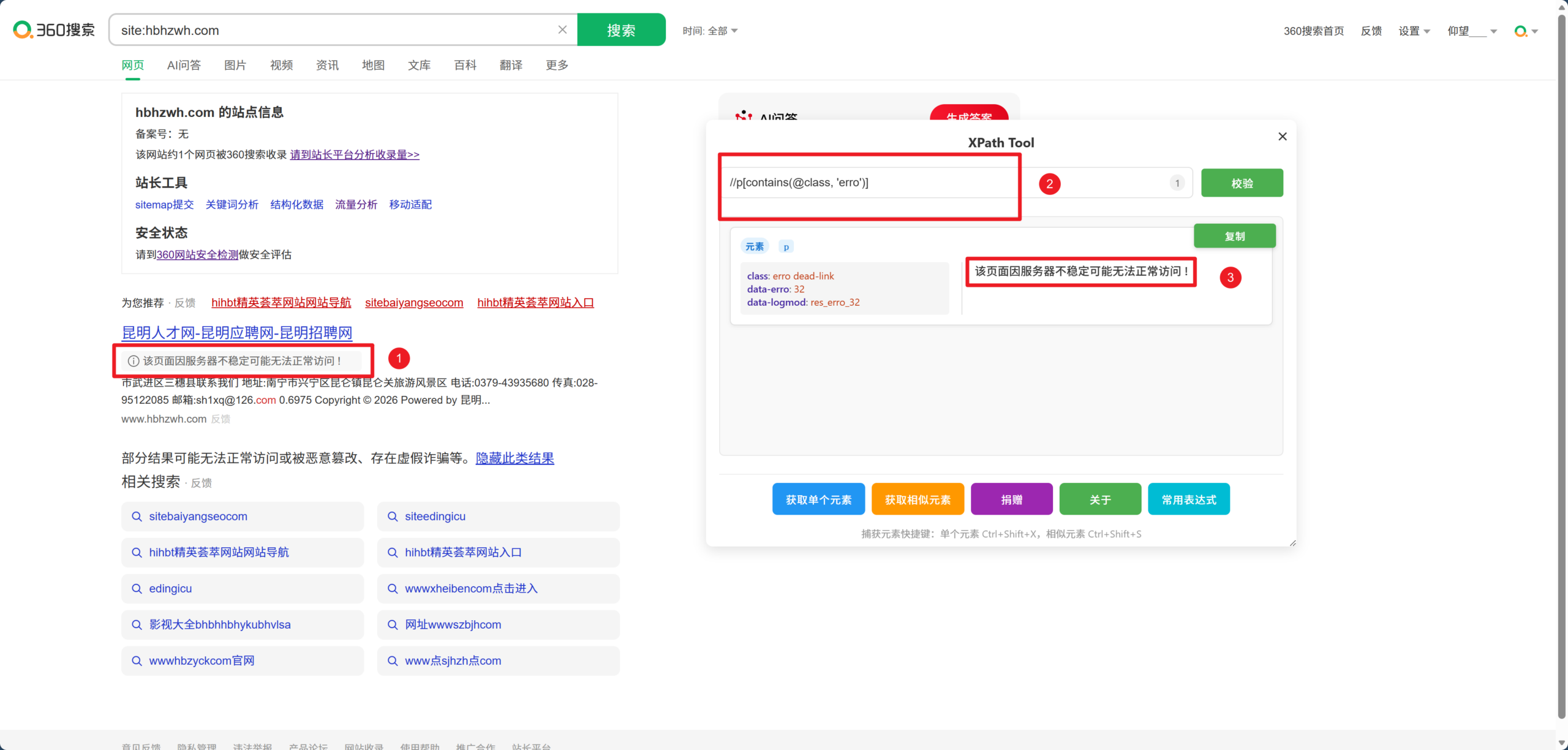Image resolution: width=1568 pixels, height=750 pixels.
Task: Click the search icon beside edingicu suggestion
Action: tap(137, 589)
